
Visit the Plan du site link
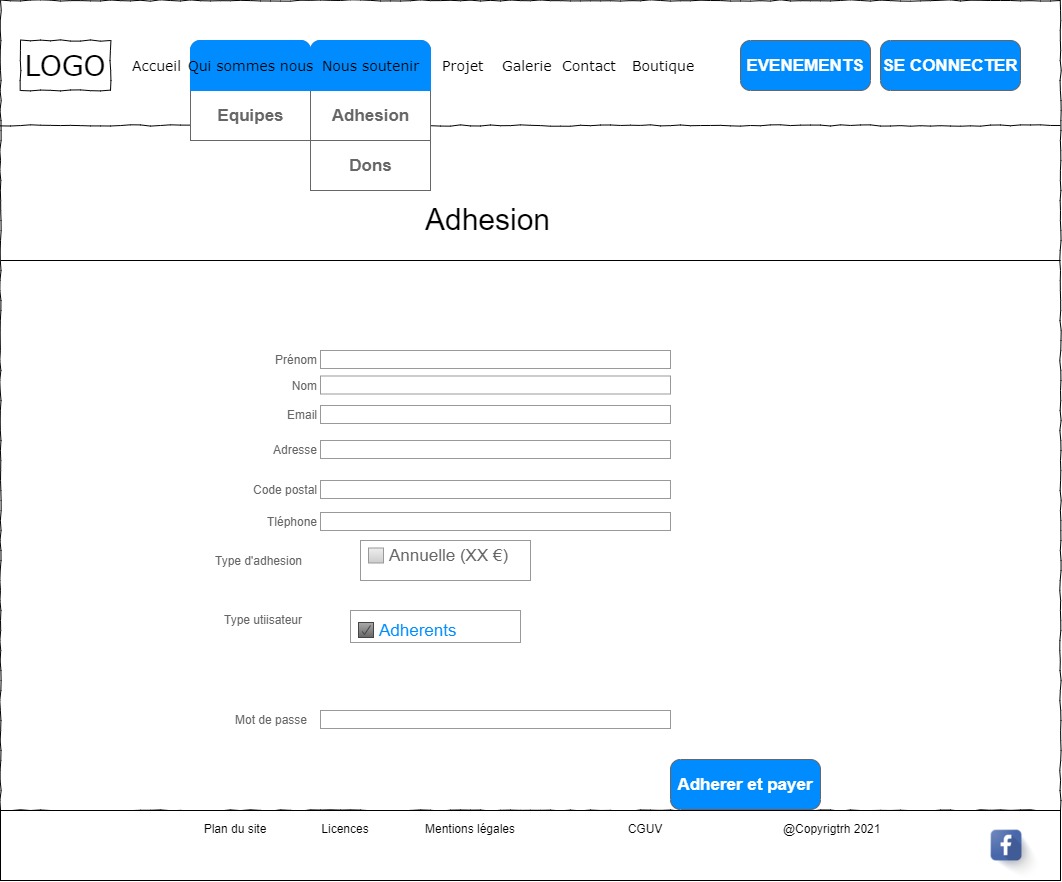(x=235, y=829)
